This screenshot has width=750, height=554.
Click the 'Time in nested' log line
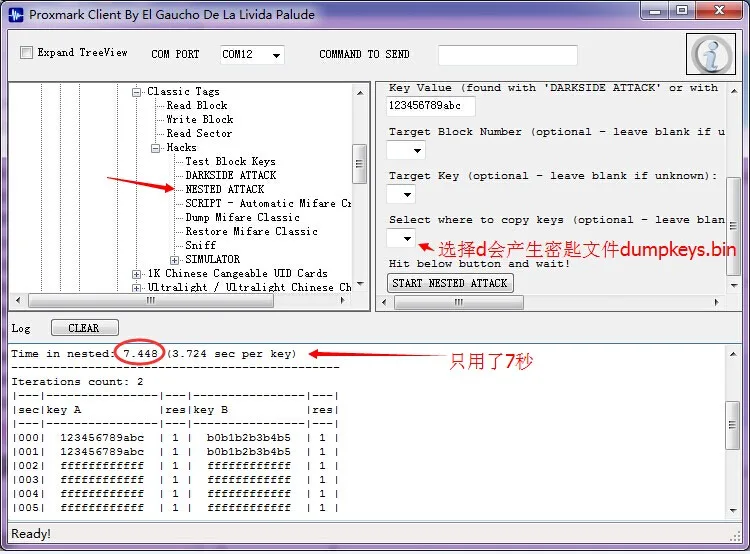tap(154, 354)
